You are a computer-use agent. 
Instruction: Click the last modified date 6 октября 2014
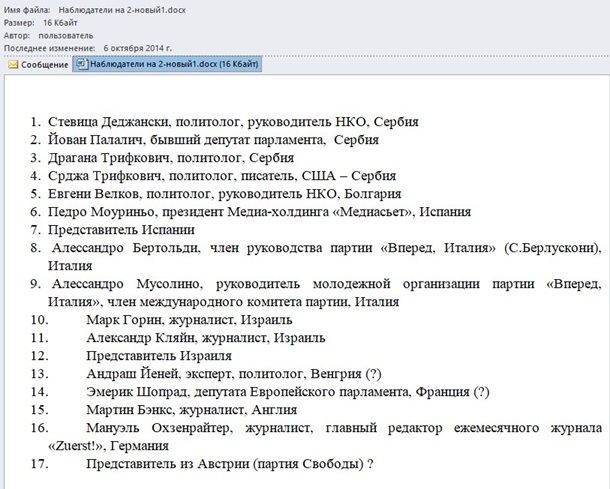coord(140,47)
